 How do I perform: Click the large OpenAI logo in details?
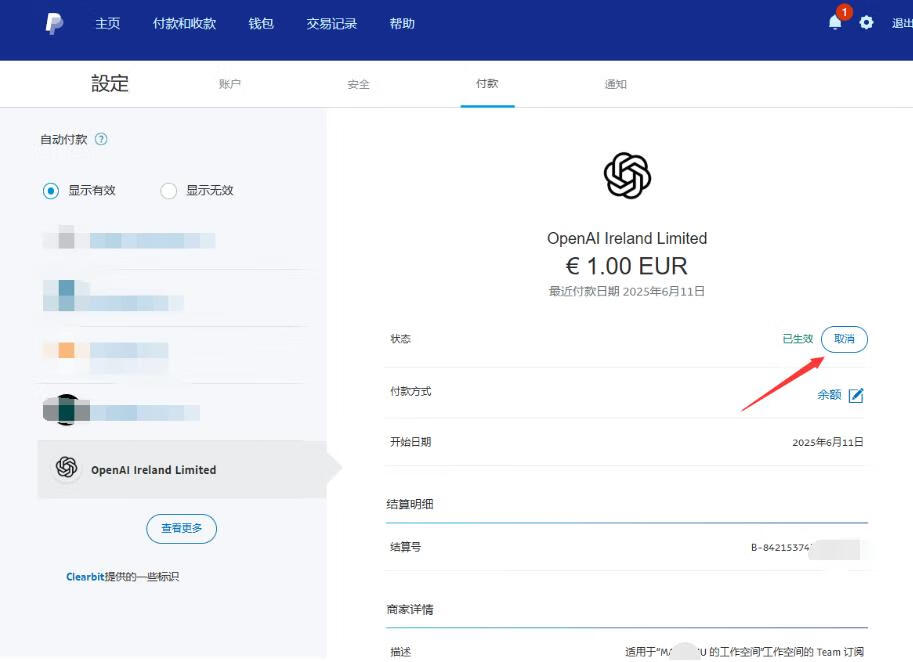627,177
